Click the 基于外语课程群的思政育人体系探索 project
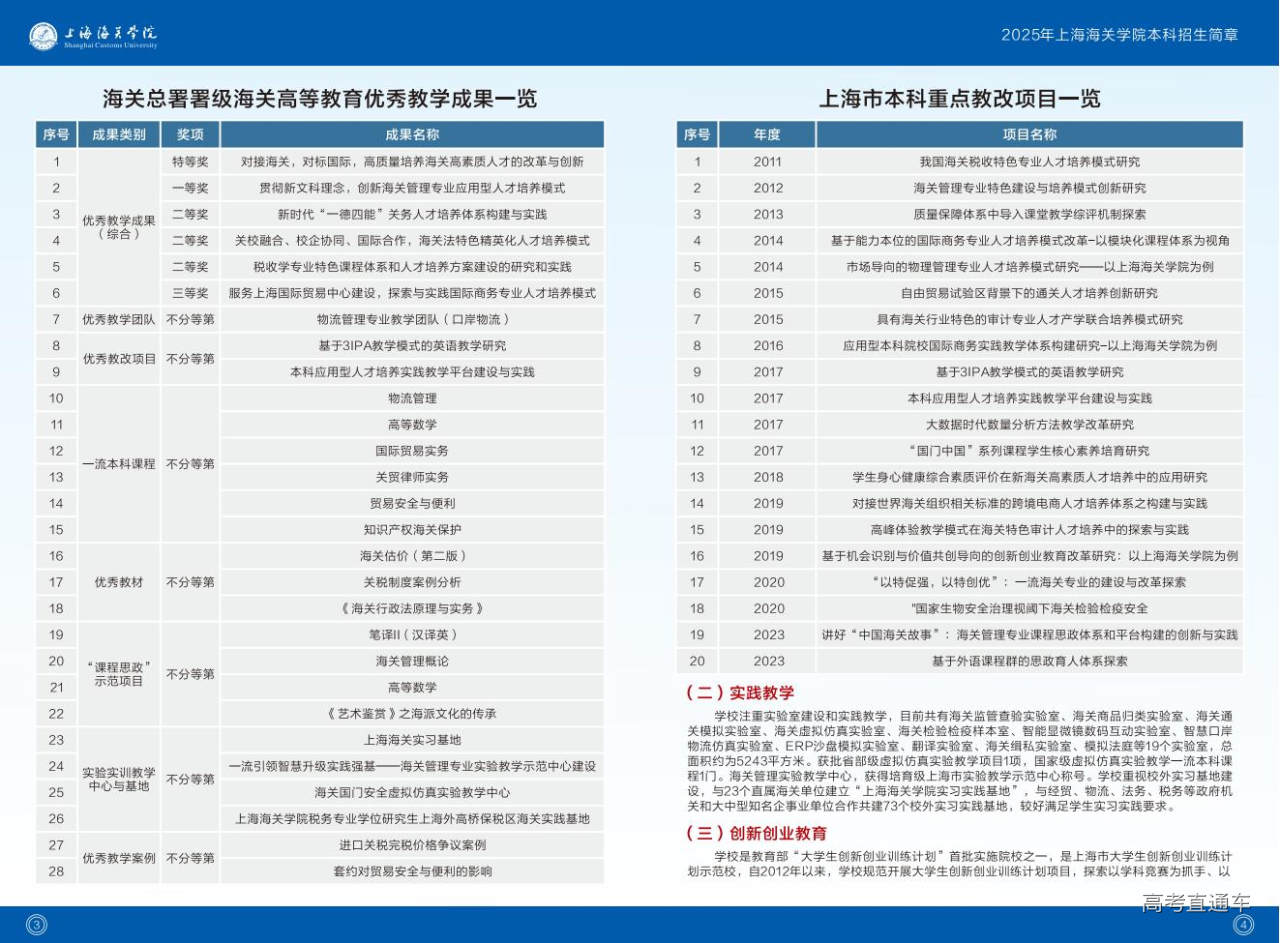Viewport: 1280px width, 943px height. (1029, 661)
